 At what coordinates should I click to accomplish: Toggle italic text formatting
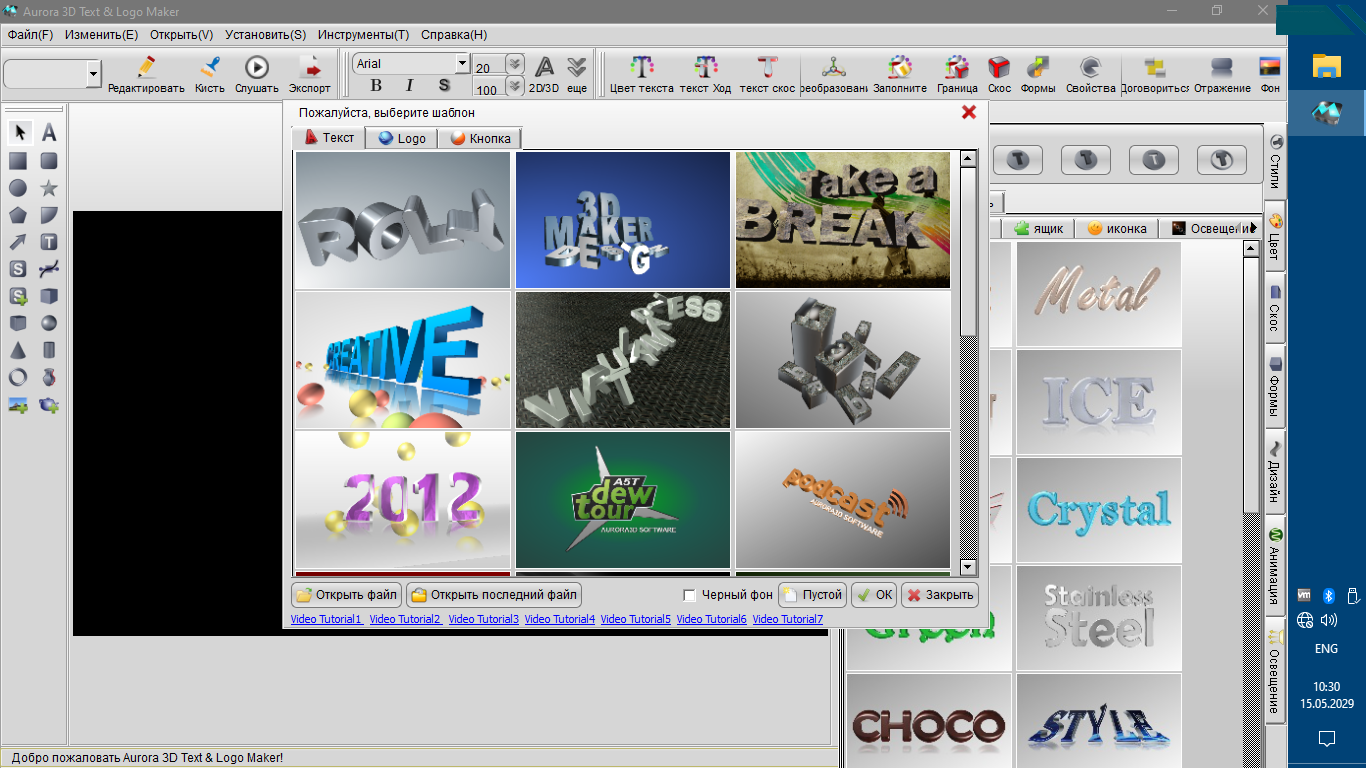409,85
